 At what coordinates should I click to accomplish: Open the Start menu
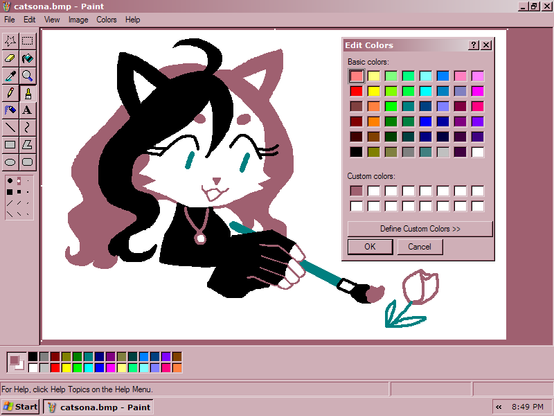coord(20,407)
